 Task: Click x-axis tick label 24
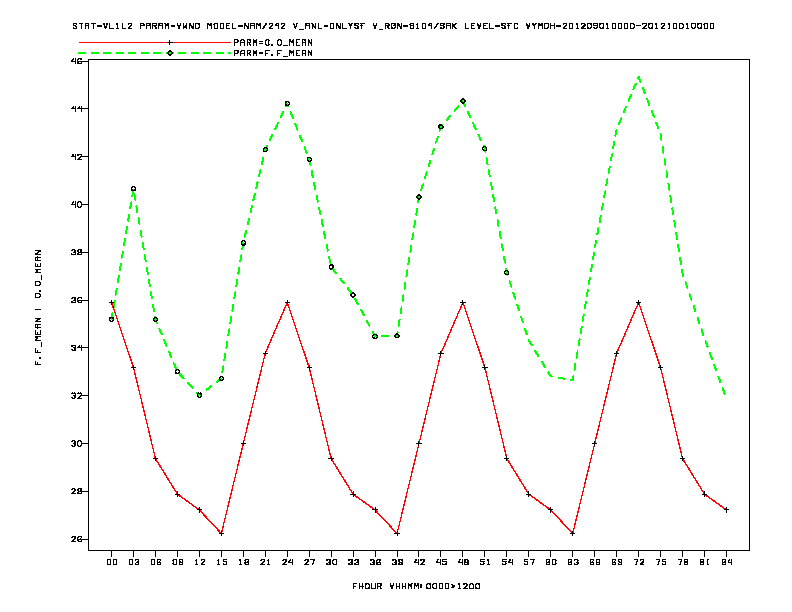click(x=287, y=562)
